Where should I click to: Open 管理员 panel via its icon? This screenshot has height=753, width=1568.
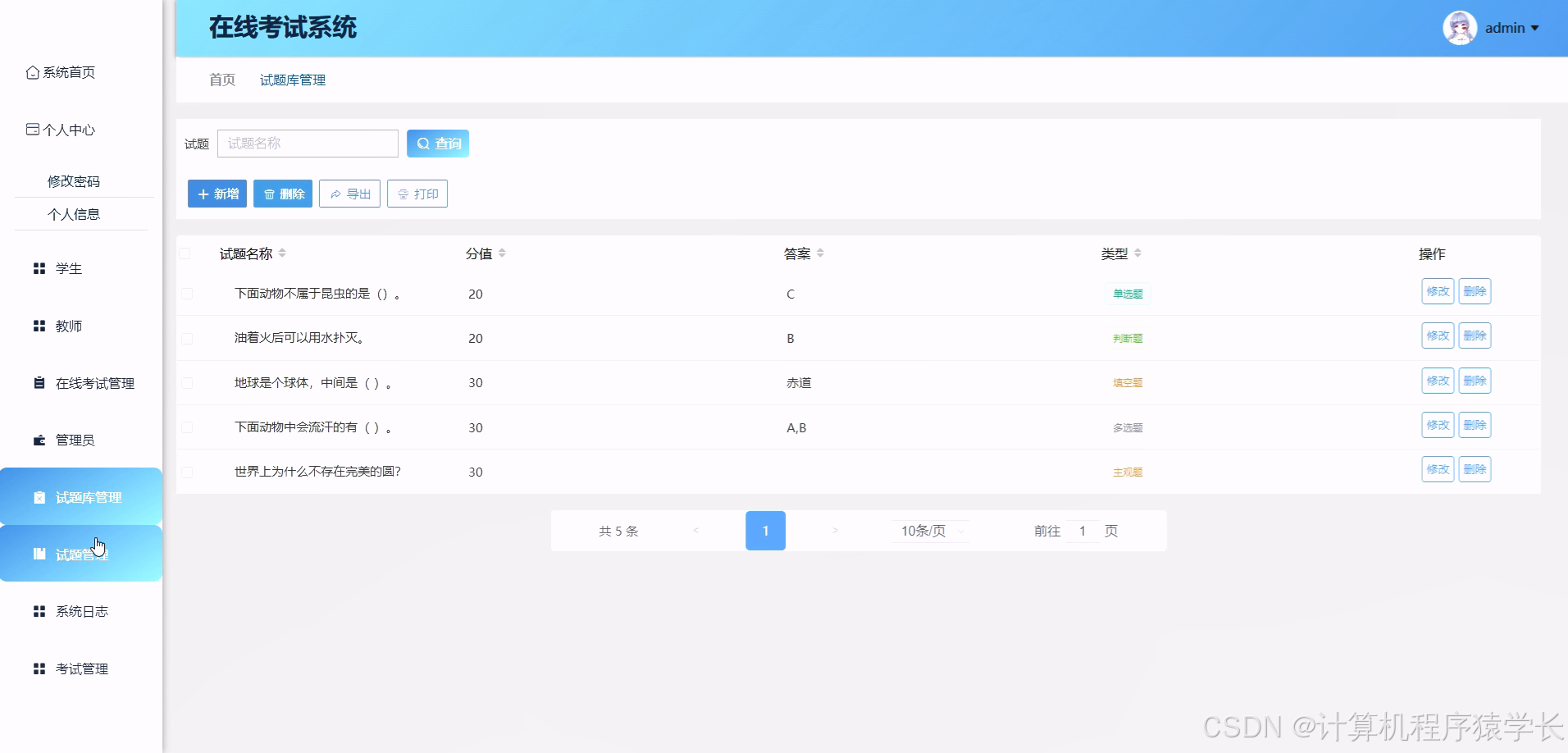point(38,440)
